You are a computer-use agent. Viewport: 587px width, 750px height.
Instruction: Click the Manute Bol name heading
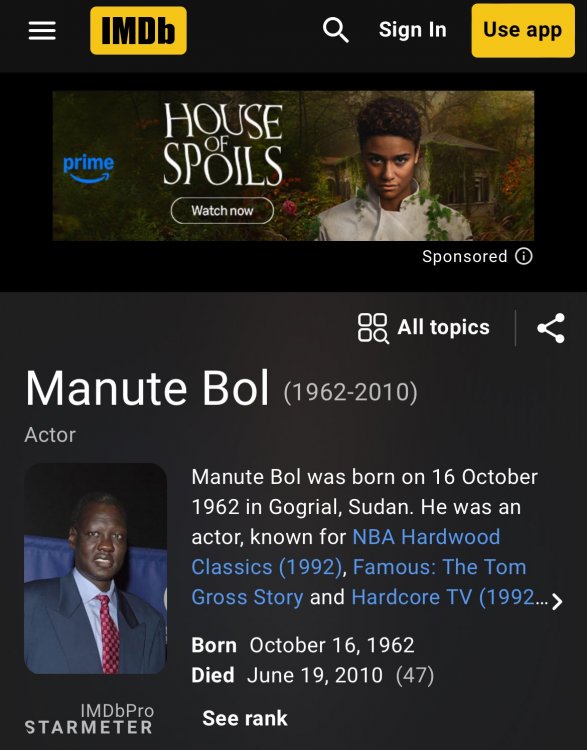[147, 388]
